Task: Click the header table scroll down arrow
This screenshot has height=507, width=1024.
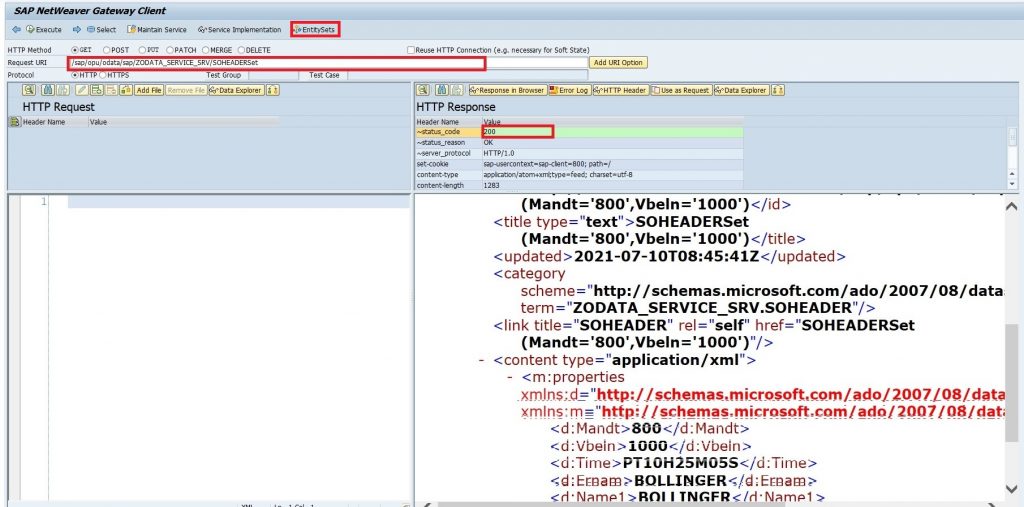Action: click(x=1012, y=185)
